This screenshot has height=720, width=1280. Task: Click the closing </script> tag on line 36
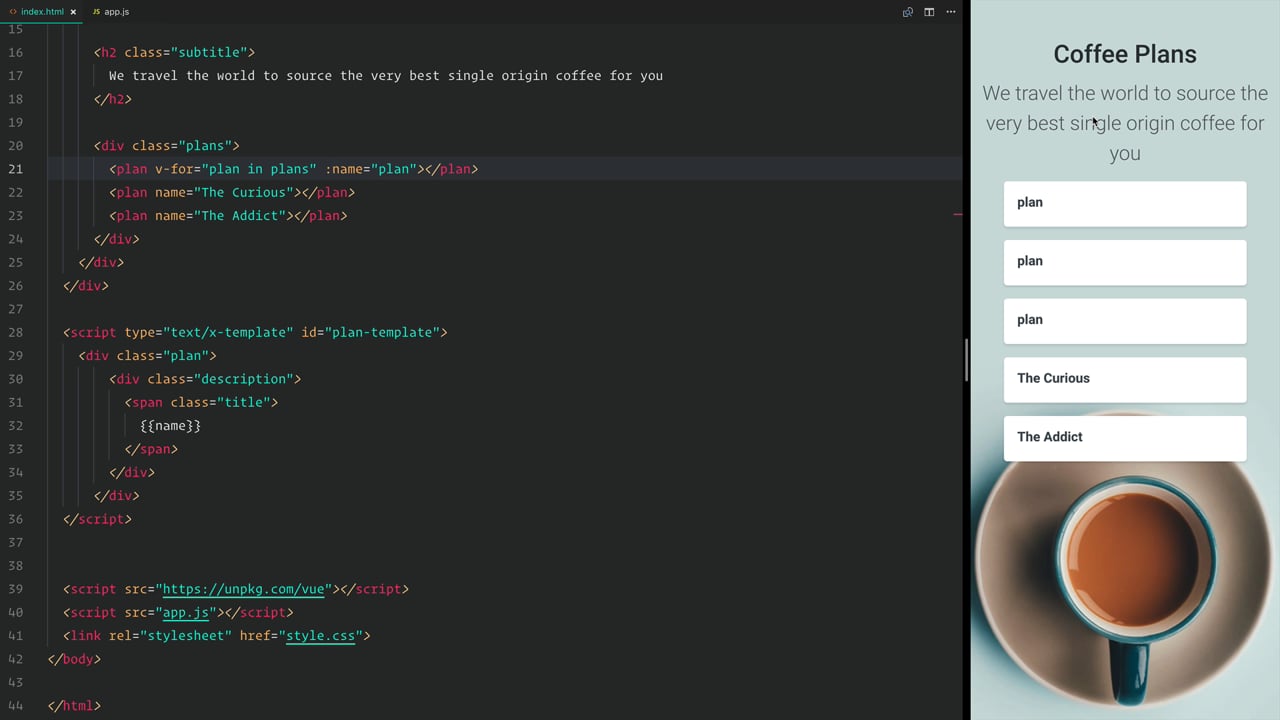(97, 519)
